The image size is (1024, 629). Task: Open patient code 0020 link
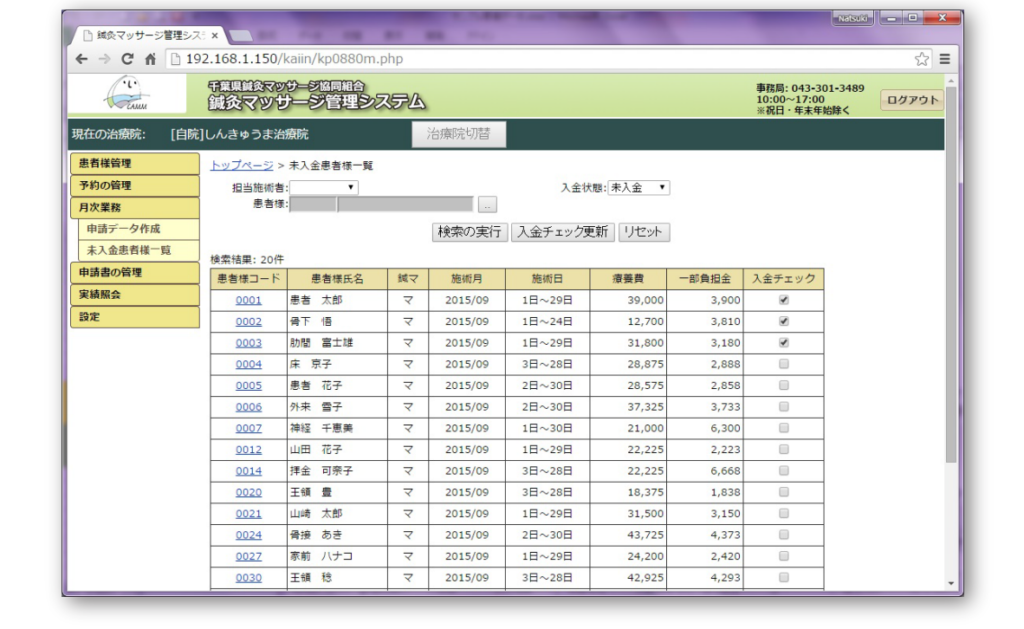(x=249, y=492)
